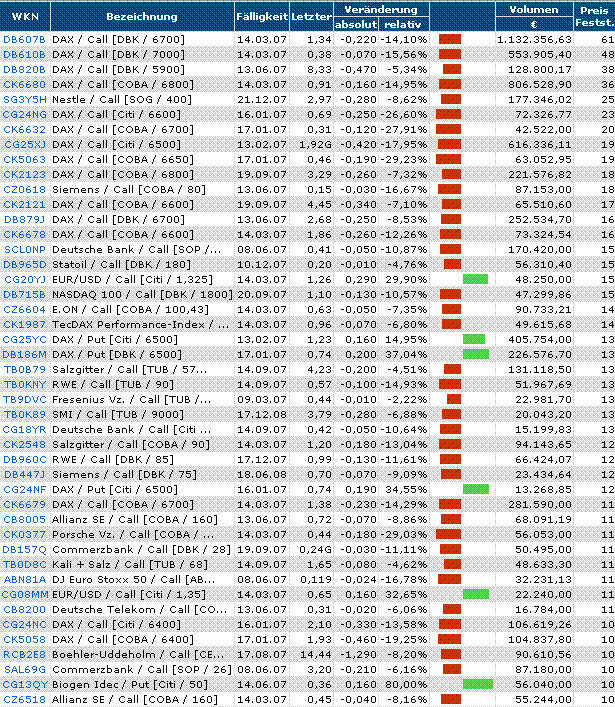The image size is (615, 707).
Task: Click the description Nestle / Call [SOG / 400]
Action: (x=122, y=100)
